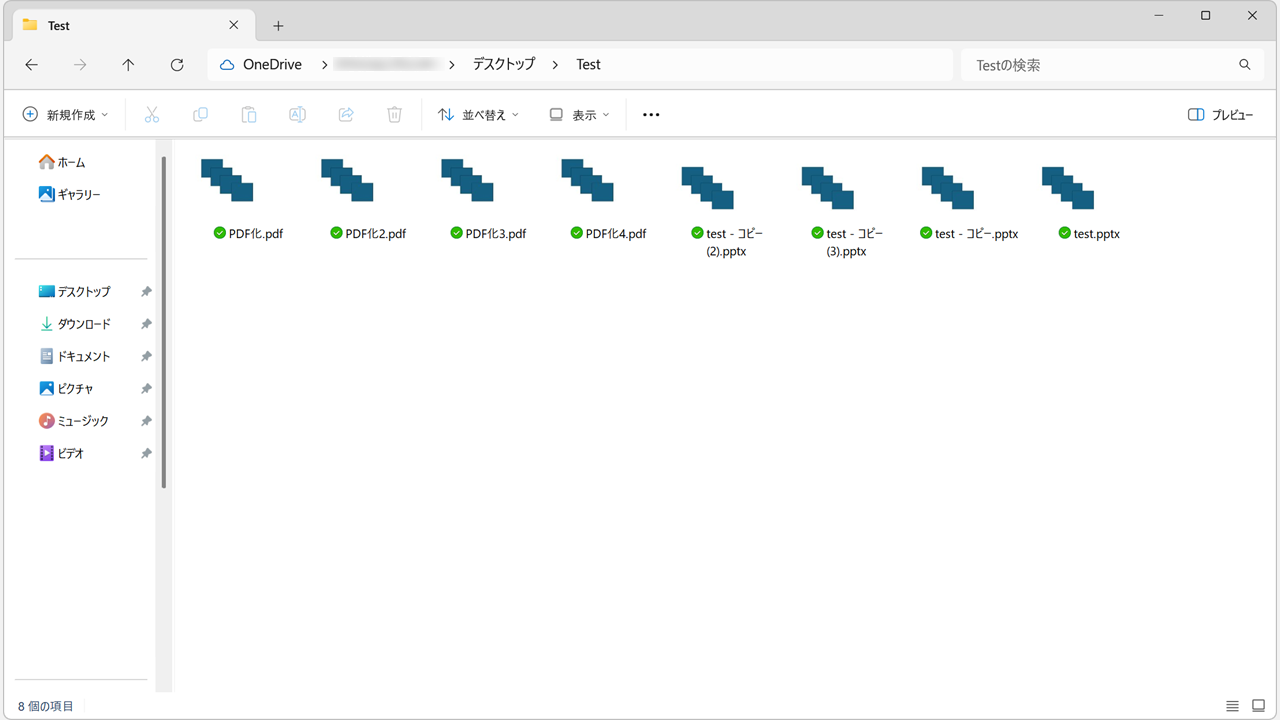The image size is (1280, 720).
Task: Click the Rename icon in toolbar
Action: [x=297, y=115]
